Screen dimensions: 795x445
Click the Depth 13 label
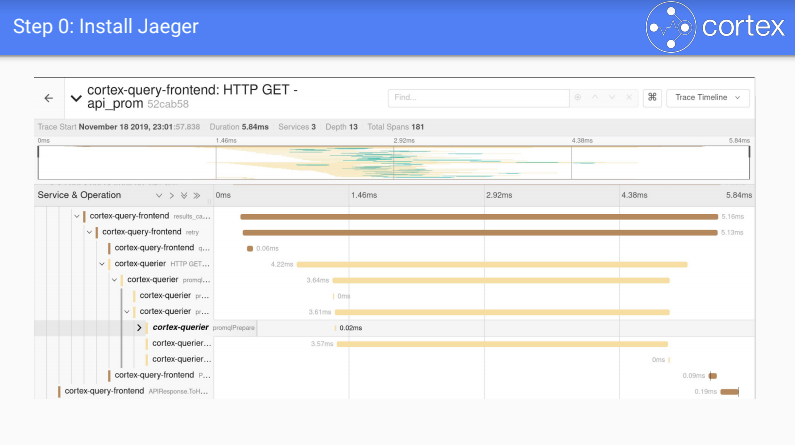tap(341, 127)
